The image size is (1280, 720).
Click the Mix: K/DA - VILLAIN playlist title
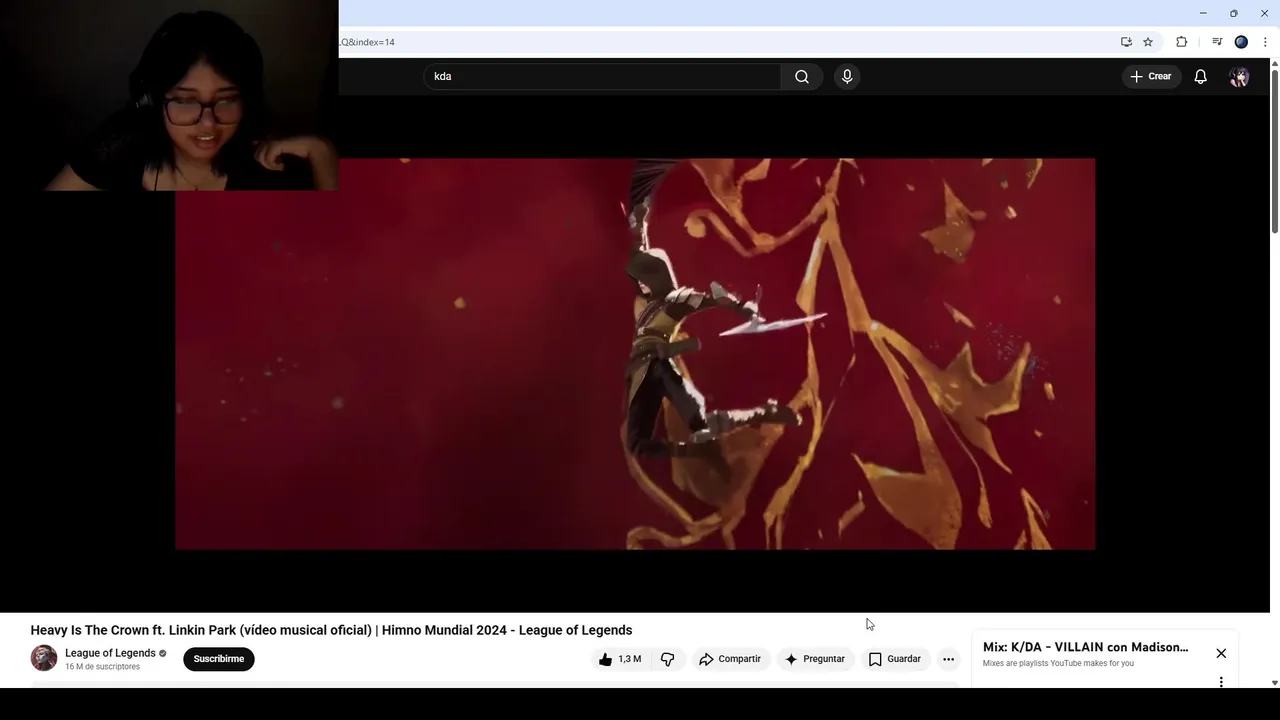pos(1086,647)
